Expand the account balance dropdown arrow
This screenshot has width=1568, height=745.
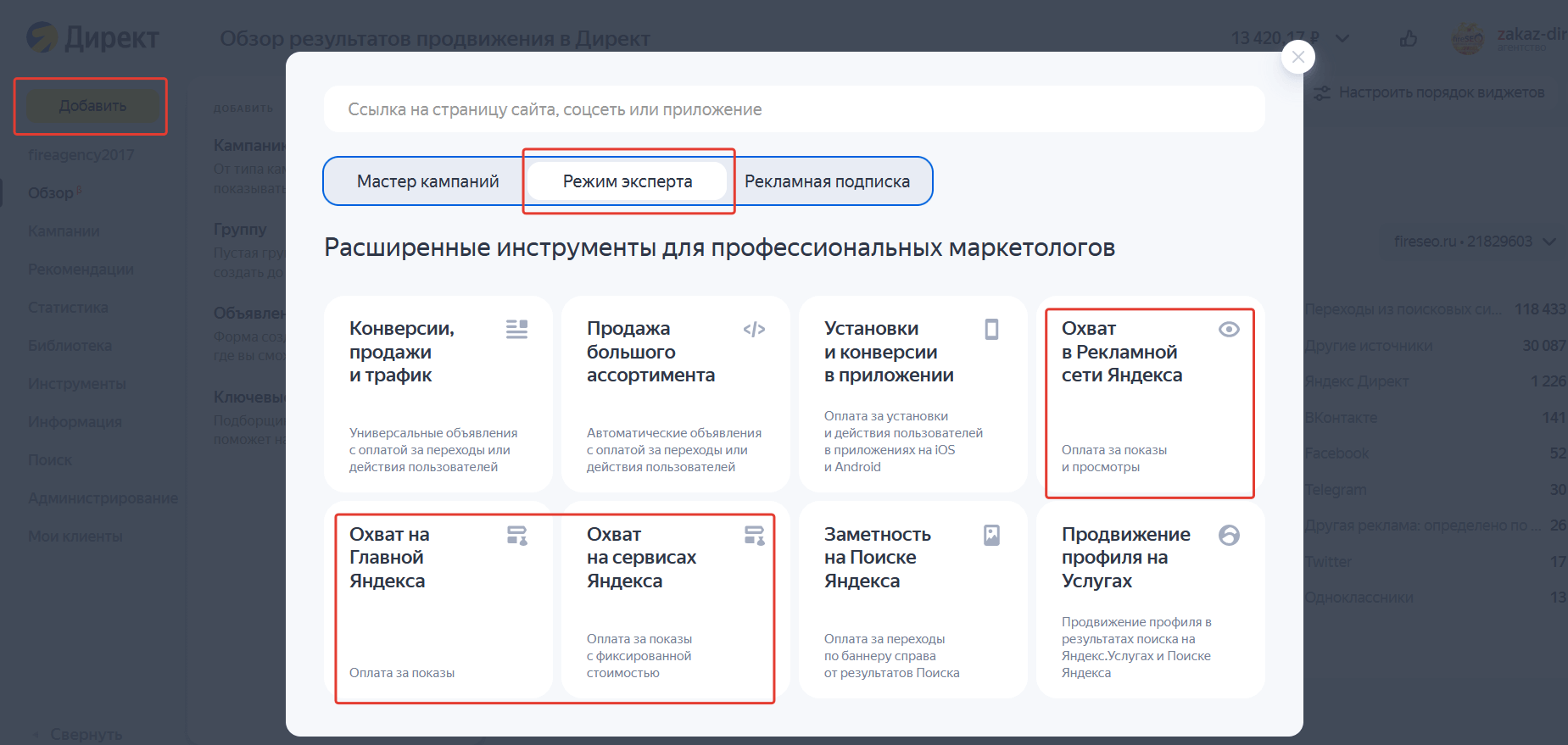tap(1342, 38)
